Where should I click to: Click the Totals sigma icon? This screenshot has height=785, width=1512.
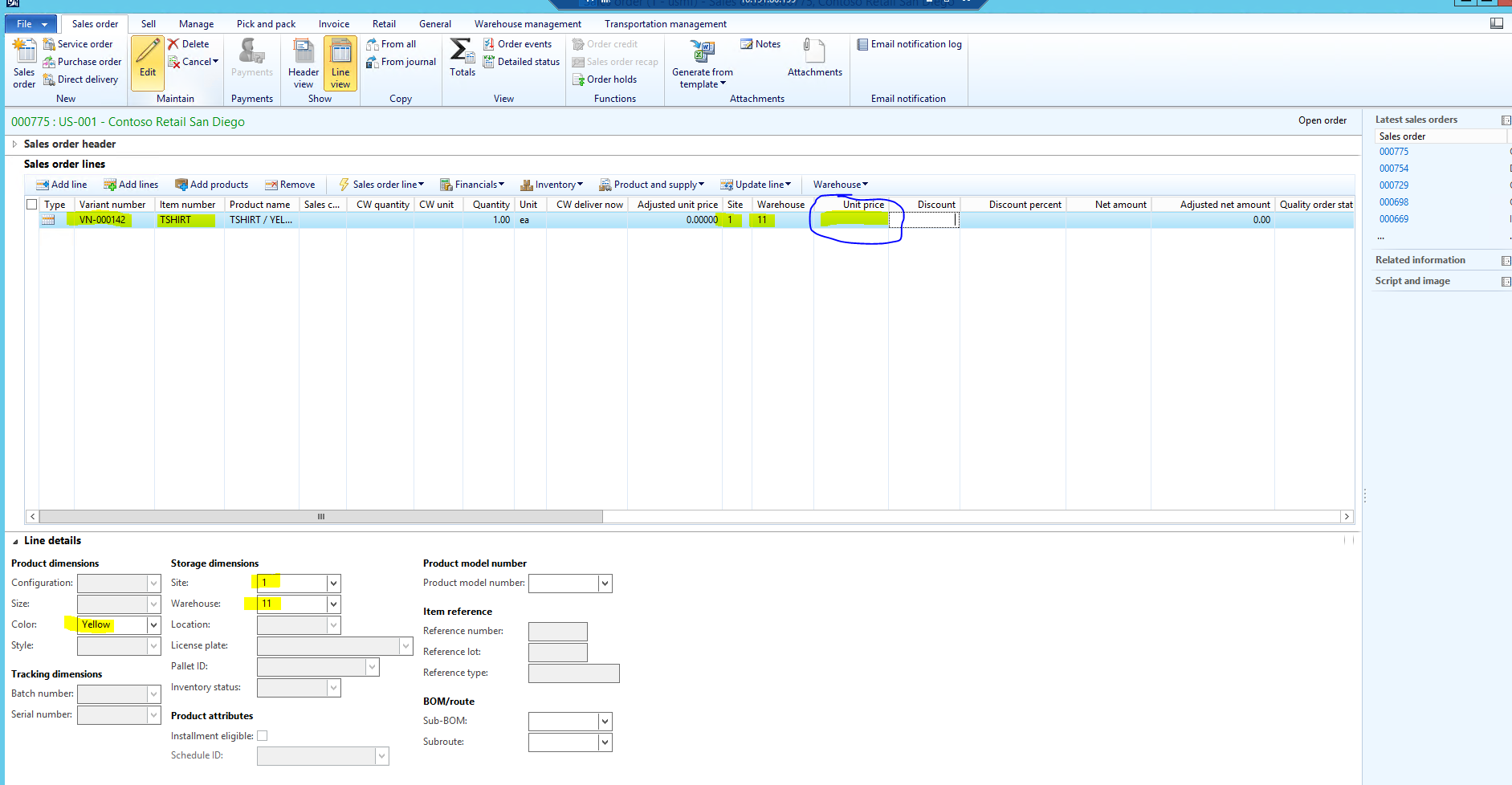(x=462, y=51)
